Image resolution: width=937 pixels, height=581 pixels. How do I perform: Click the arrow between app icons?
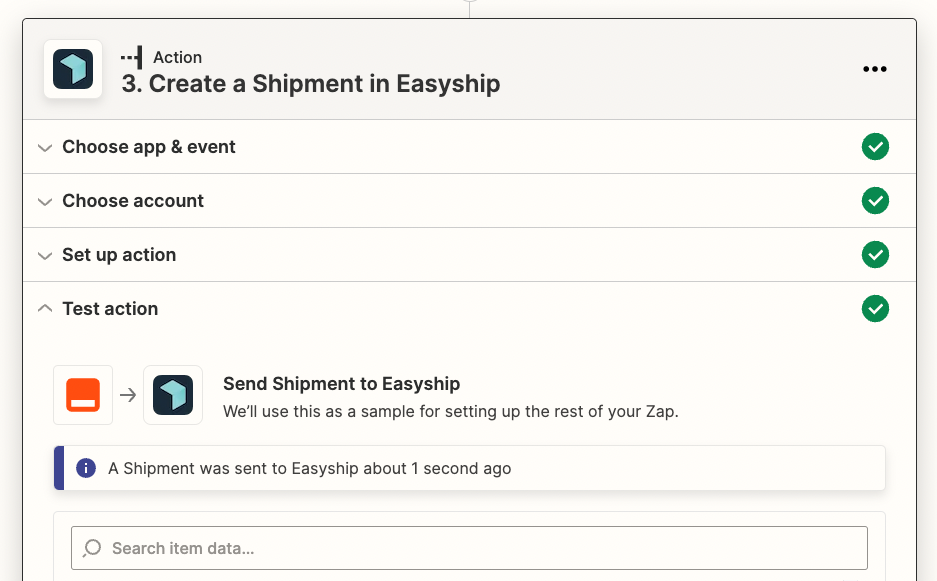pyautogui.click(x=128, y=395)
